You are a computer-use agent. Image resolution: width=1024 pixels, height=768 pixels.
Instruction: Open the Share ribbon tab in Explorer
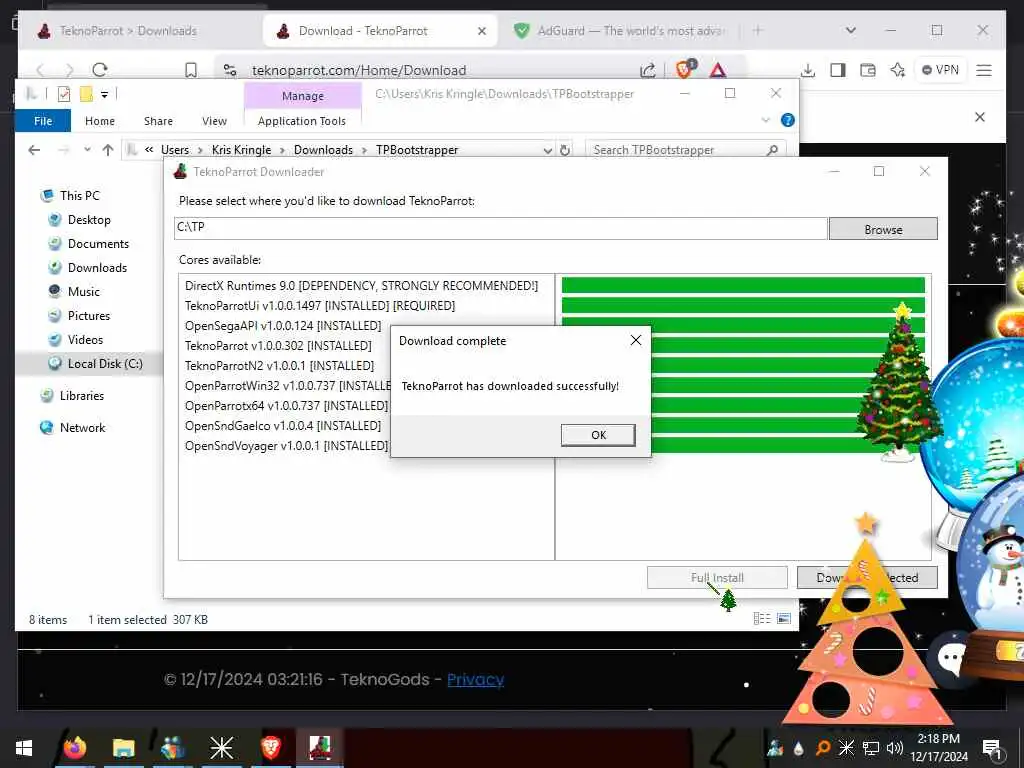point(158,121)
